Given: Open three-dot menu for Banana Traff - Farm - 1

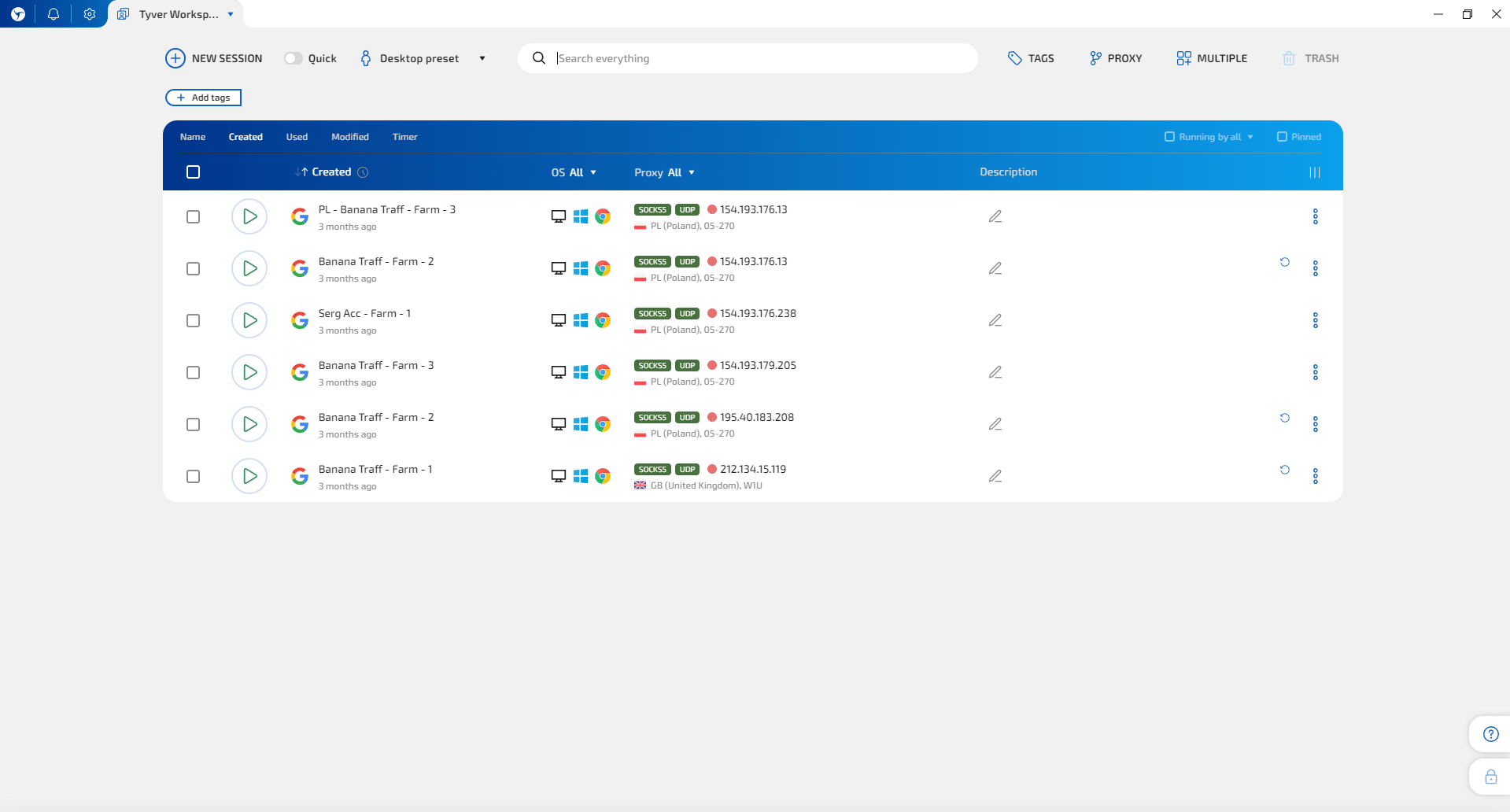Looking at the screenshot, I should 1316,476.
